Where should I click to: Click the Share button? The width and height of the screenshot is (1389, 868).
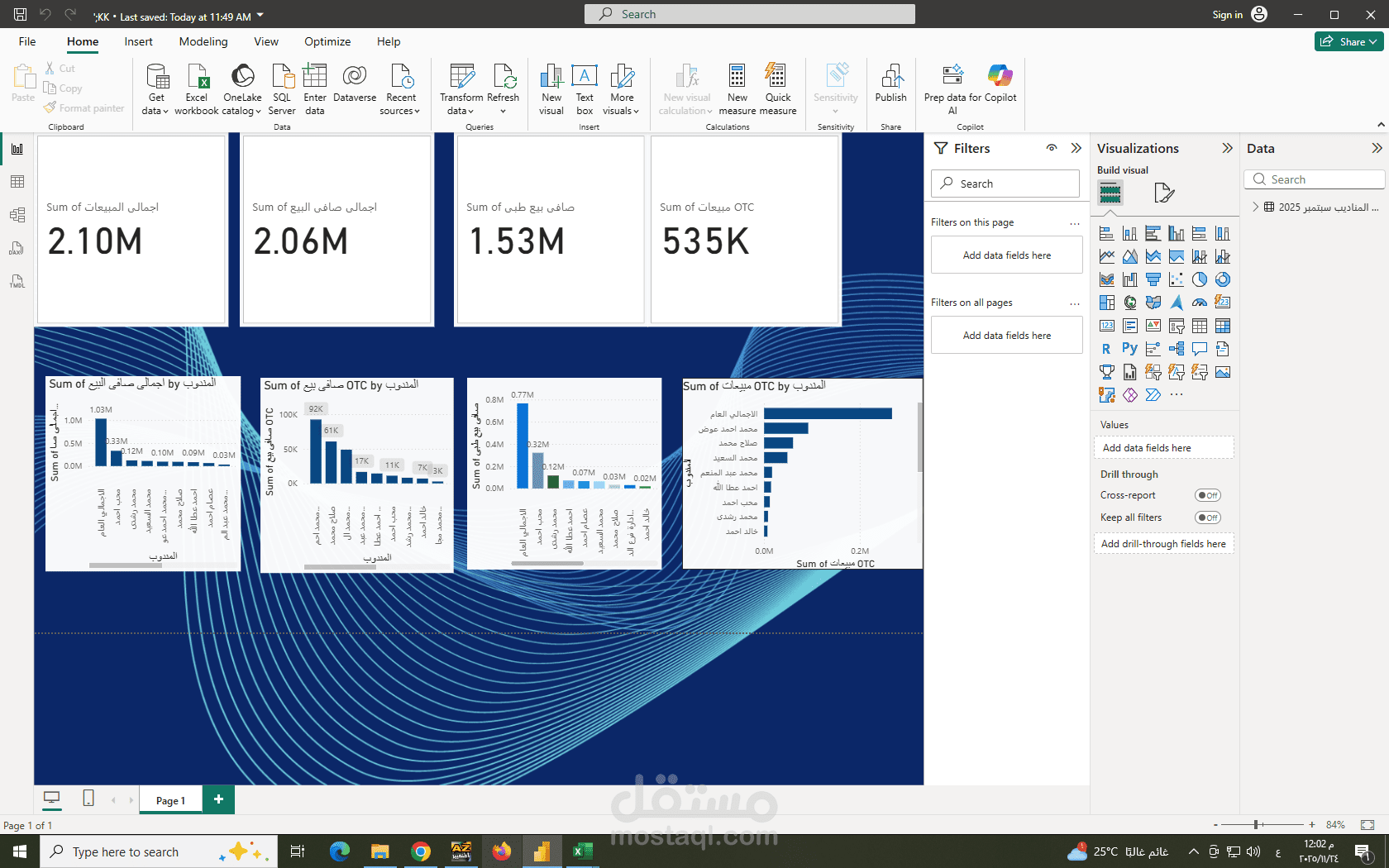pyautogui.click(x=1348, y=41)
